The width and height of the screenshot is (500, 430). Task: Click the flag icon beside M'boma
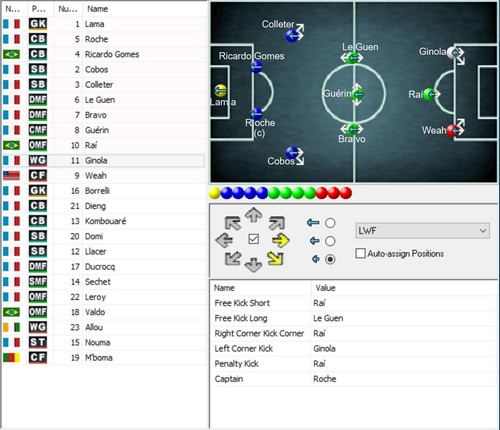pyautogui.click(x=12, y=358)
